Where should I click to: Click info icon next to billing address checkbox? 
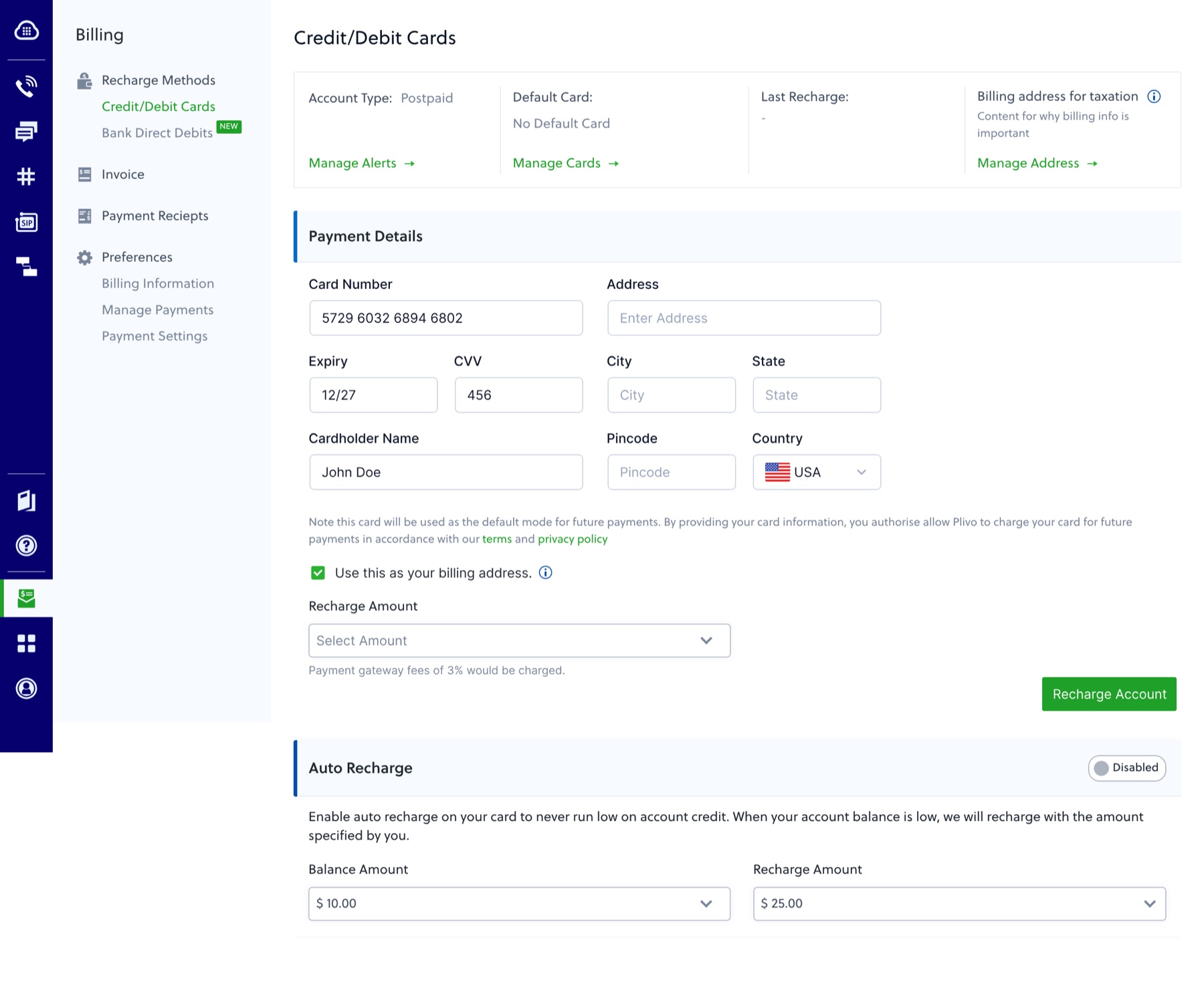[546, 573]
